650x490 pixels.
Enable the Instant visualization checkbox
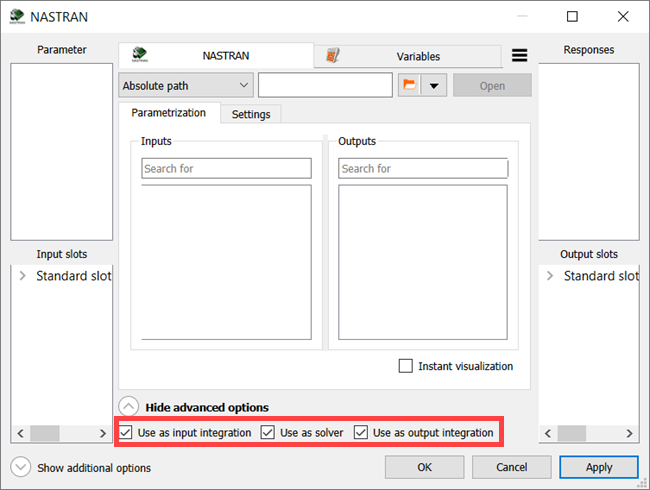(405, 366)
